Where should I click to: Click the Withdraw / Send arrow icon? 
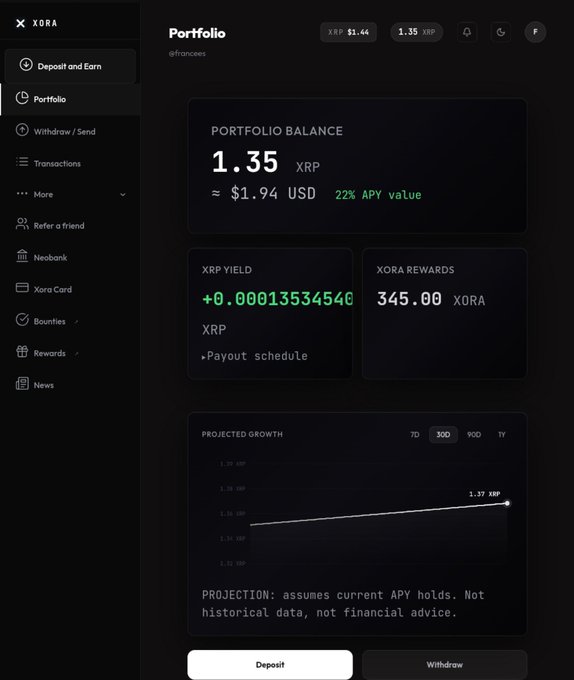pyautogui.click(x=22, y=130)
